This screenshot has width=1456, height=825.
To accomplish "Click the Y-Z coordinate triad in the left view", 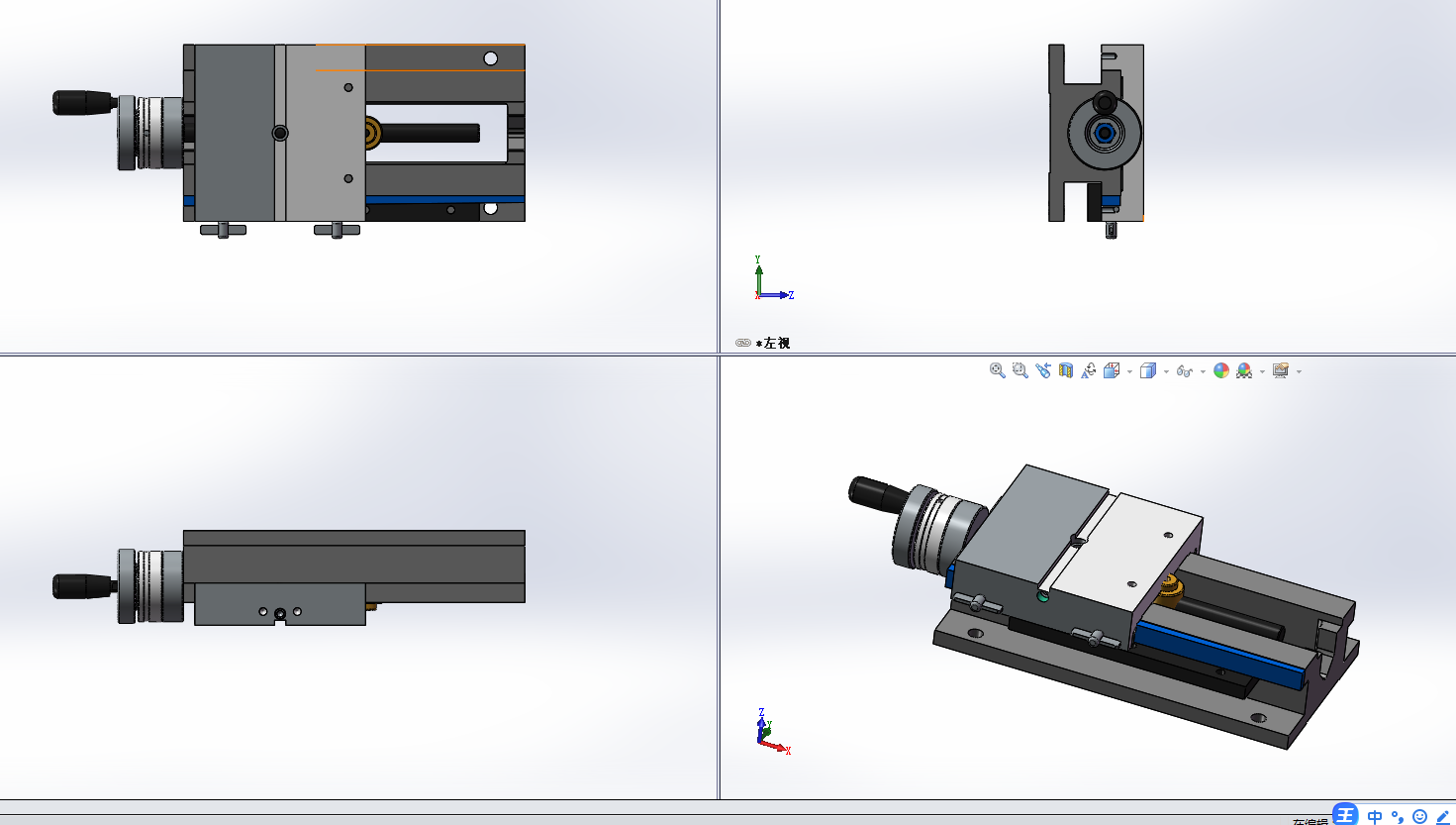I will pyautogui.click(x=772, y=278).
